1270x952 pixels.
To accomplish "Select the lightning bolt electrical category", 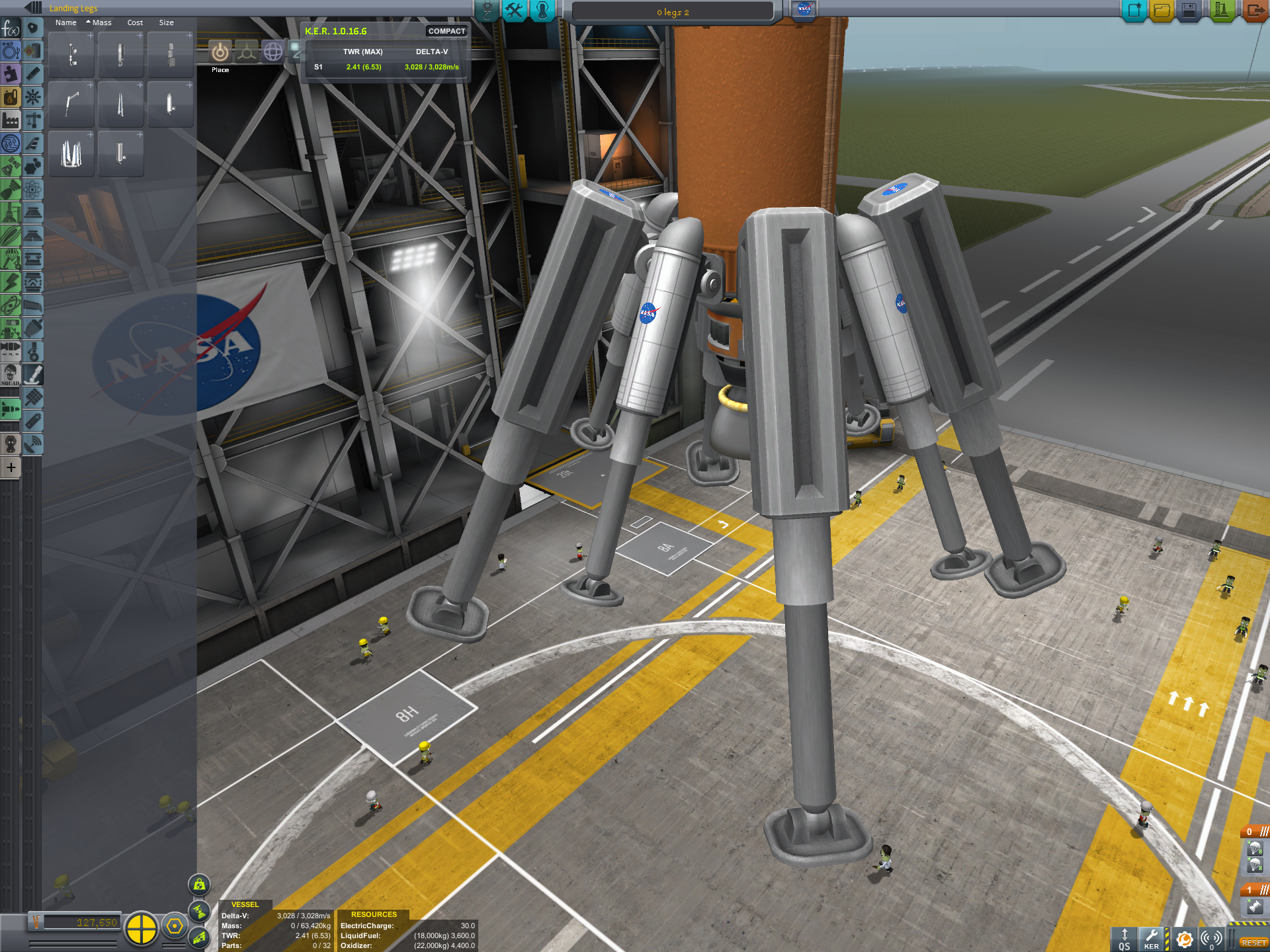I will coord(11,282).
